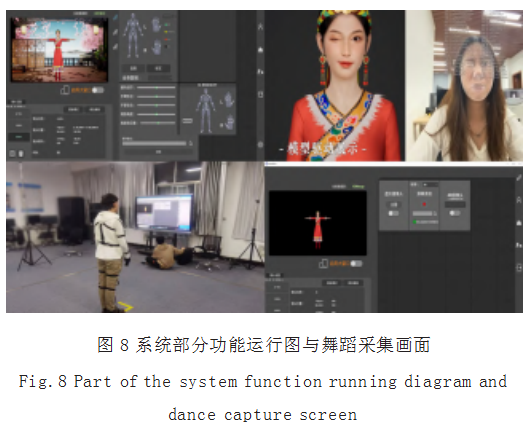Toggle the orange-labeled switch under cherry-blossom preview
The height and width of the screenshot is (429, 532).
pos(97,90)
